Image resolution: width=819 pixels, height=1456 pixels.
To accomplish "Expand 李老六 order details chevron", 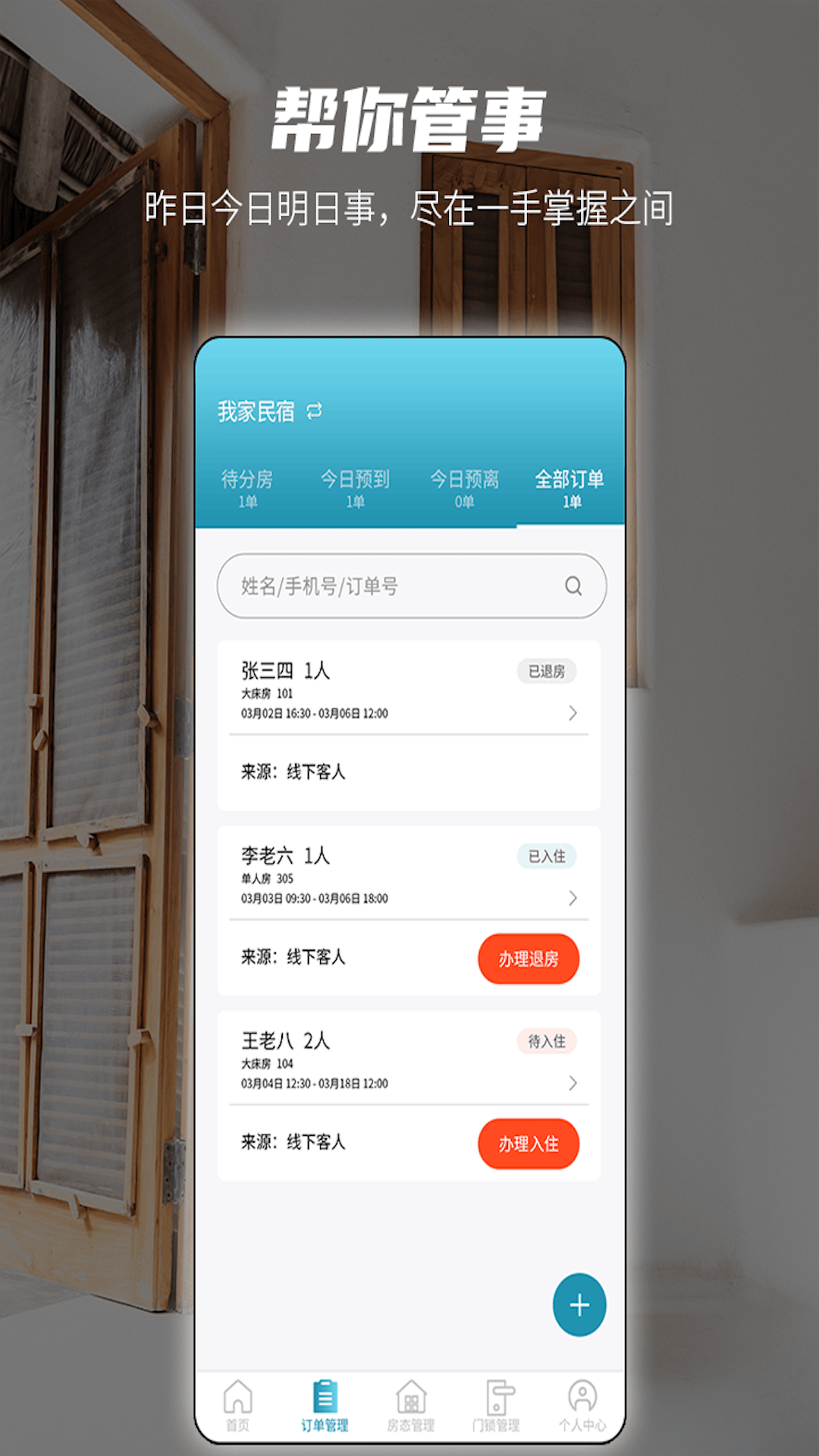I will point(573,898).
